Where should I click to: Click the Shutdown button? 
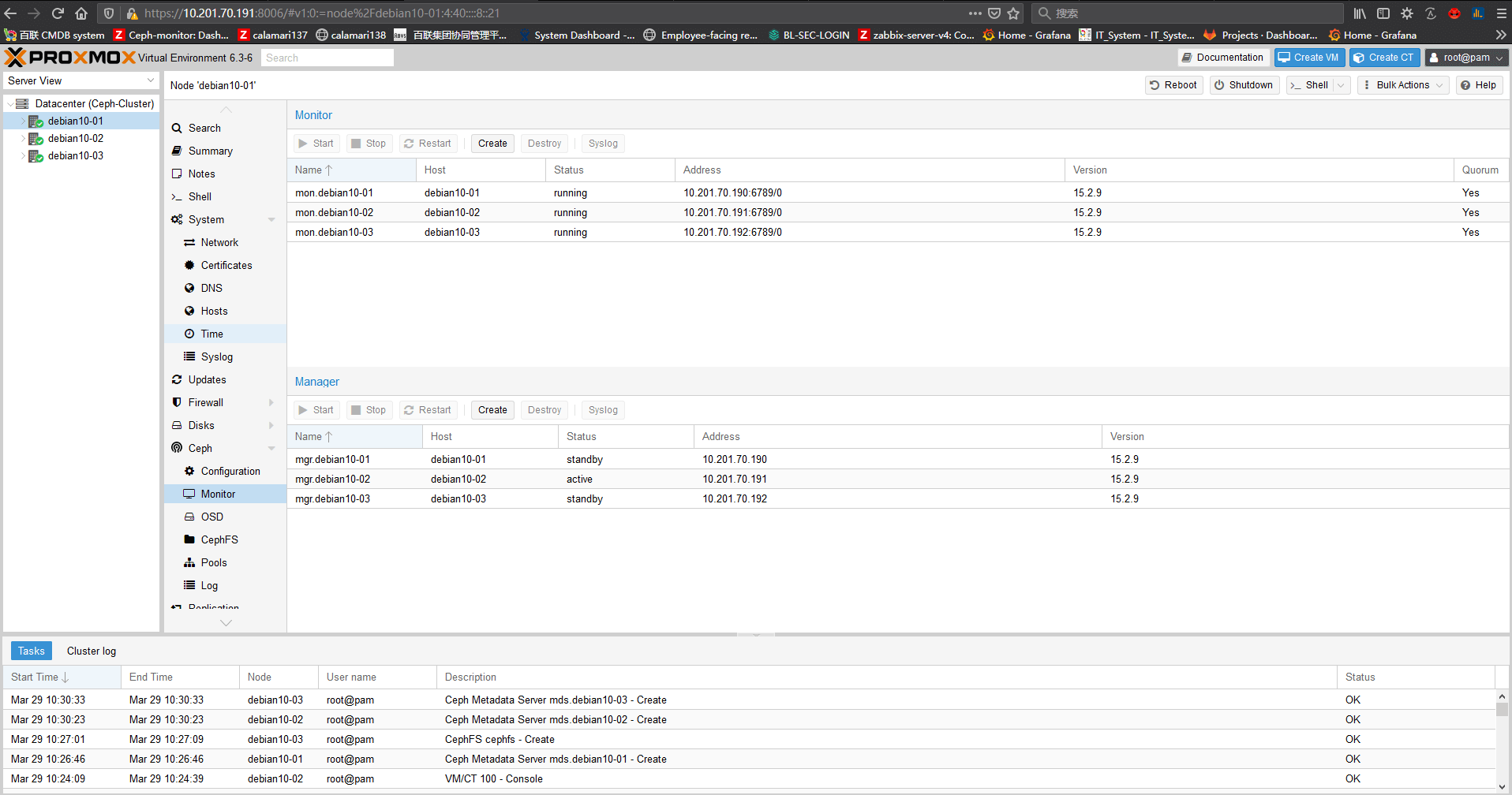1244,85
